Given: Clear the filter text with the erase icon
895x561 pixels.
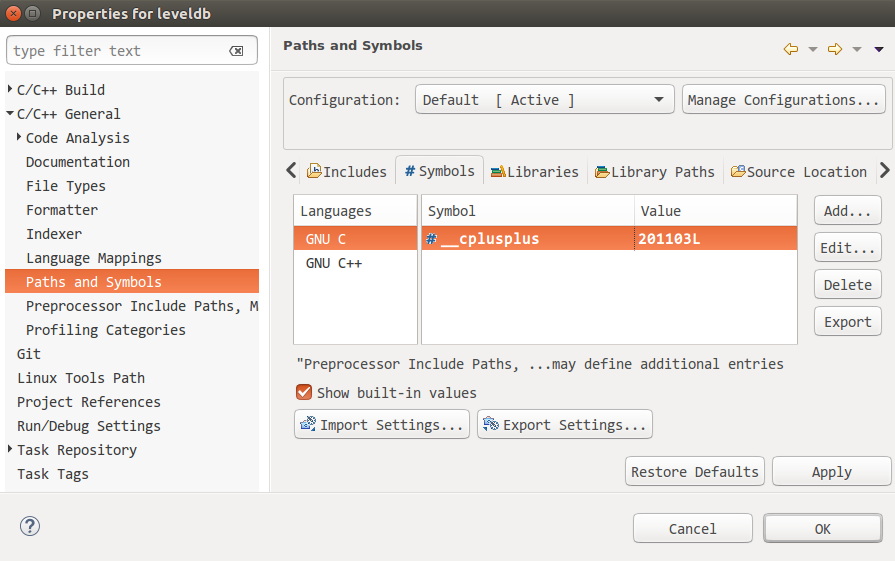Looking at the screenshot, I should (236, 51).
